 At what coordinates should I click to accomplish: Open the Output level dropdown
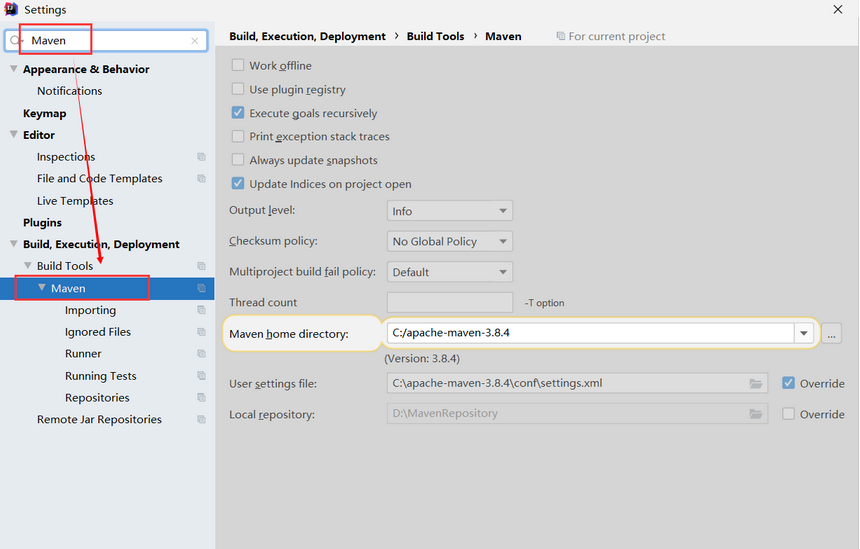450,211
